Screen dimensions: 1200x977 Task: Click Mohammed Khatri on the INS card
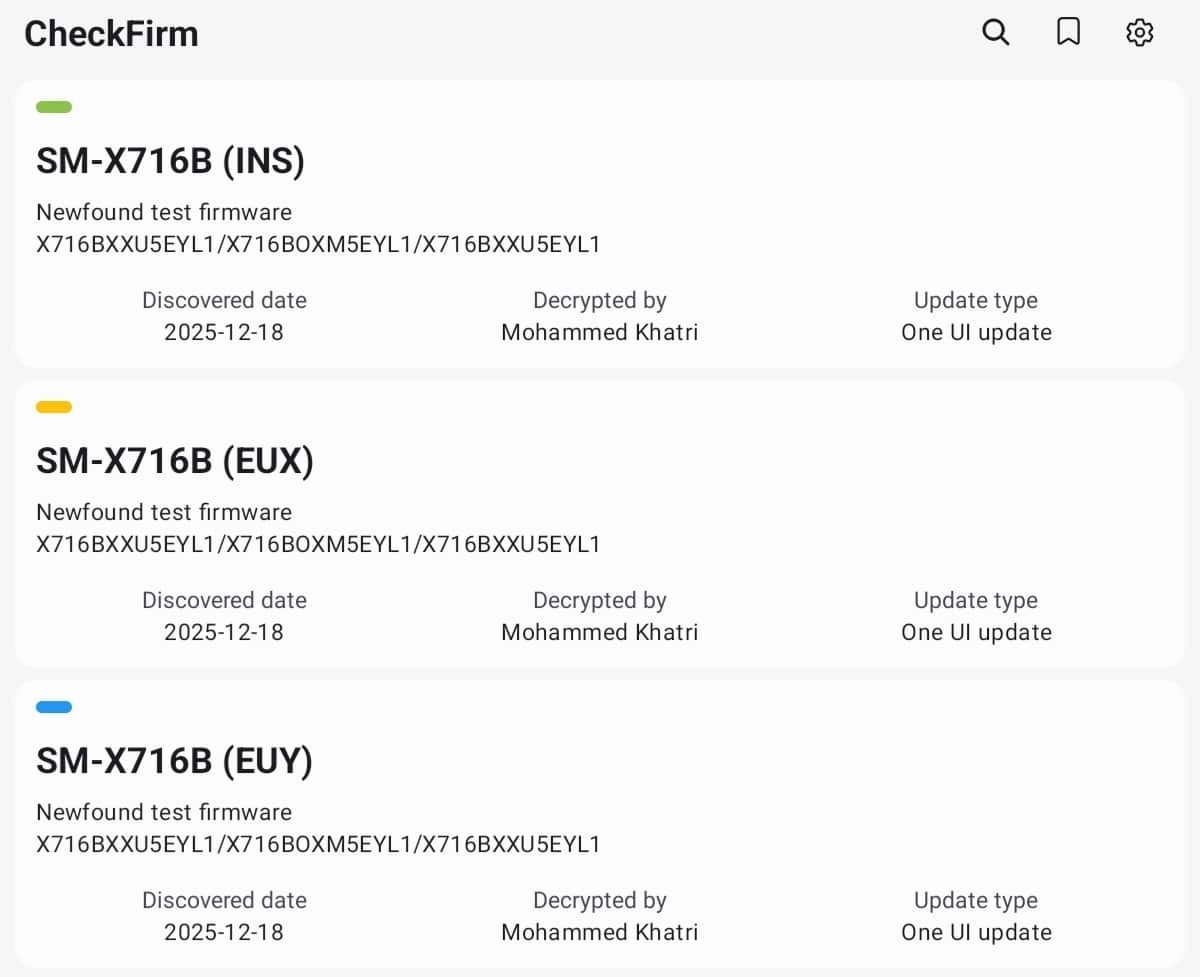click(x=599, y=332)
